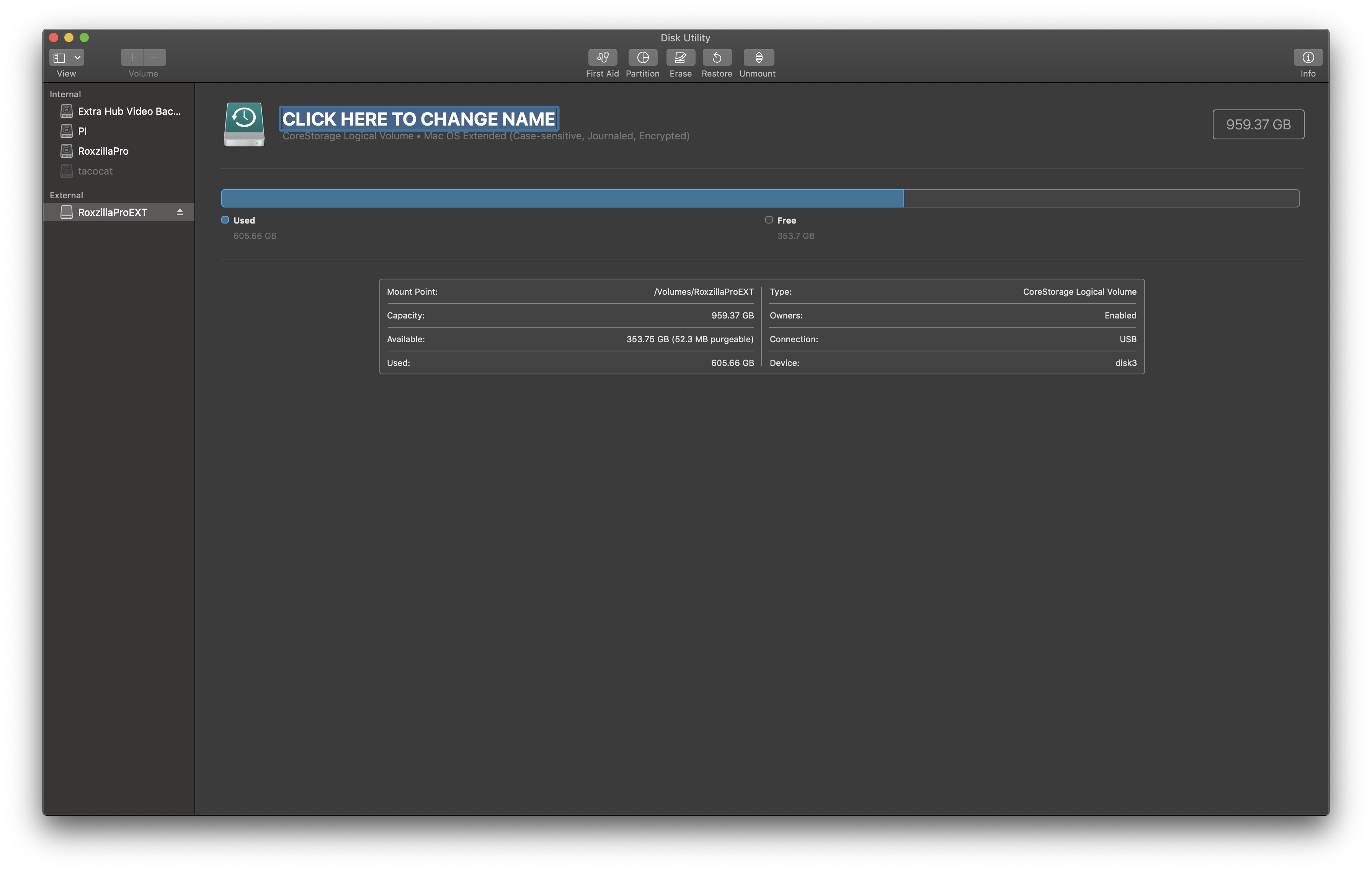Click the Time Machine drive icon
The height and width of the screenshot is (872, 1372).
tap(244, 124)
